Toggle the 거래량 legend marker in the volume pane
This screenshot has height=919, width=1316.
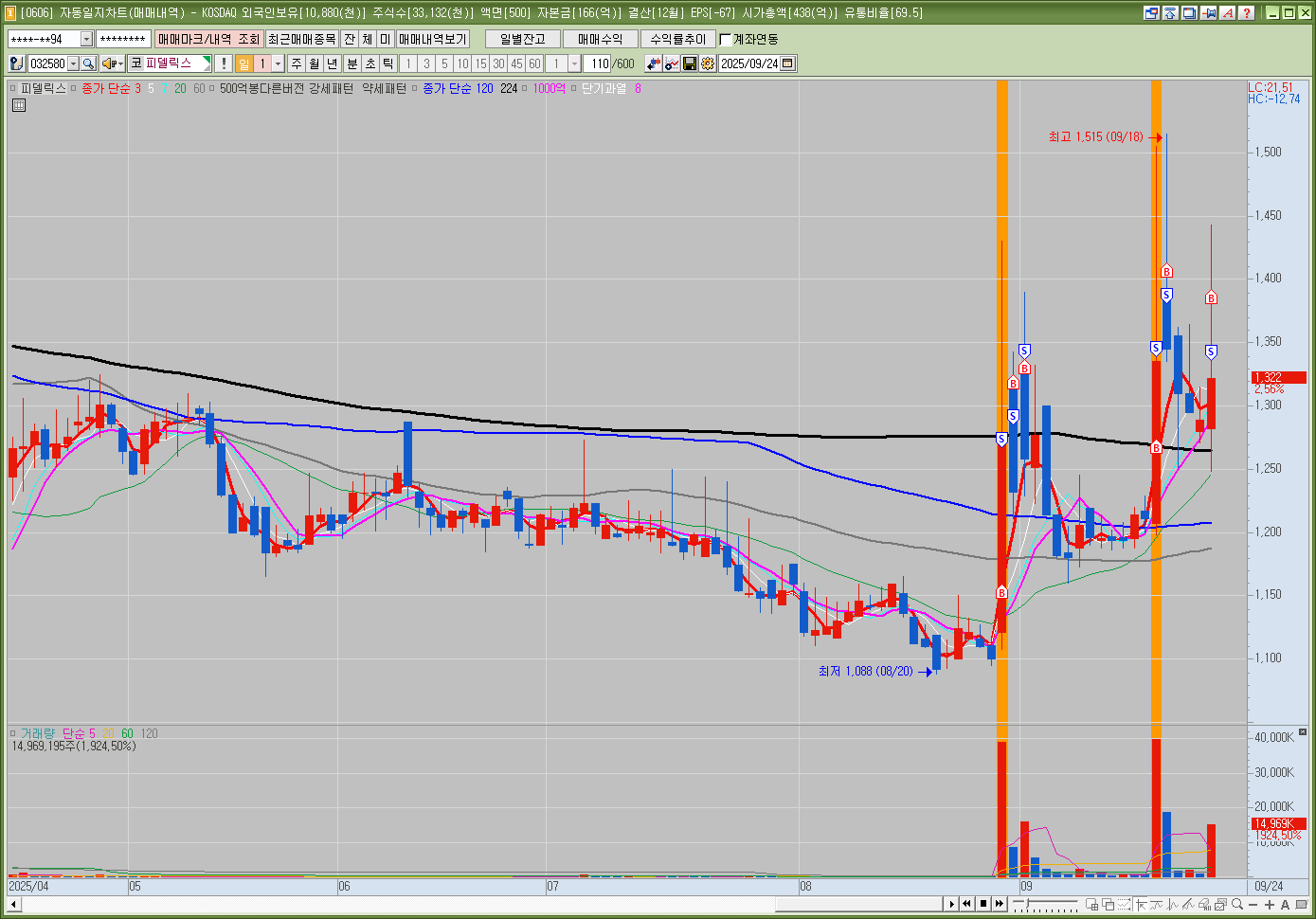pyautogui.click(x=13, y=733)
